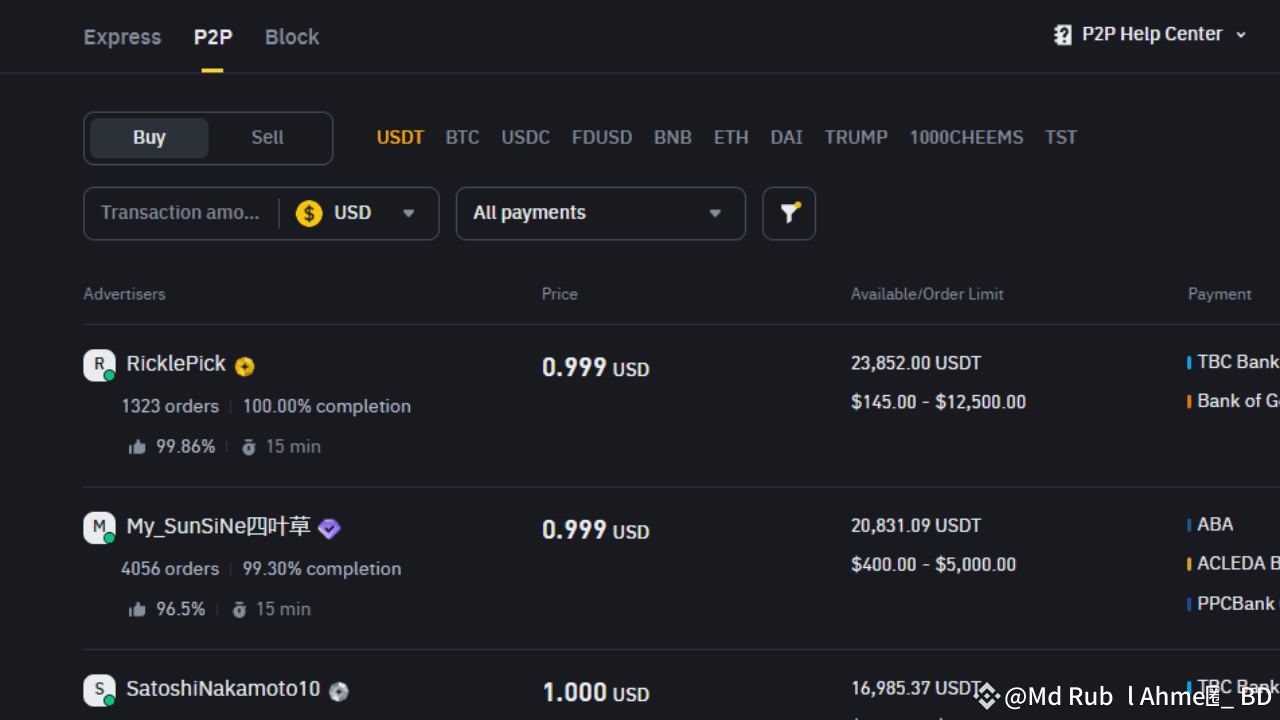Viewport: 1280px width, 720px height.
Task: Click the yellow USD dollar coin icon
Action: click(309, 213)
